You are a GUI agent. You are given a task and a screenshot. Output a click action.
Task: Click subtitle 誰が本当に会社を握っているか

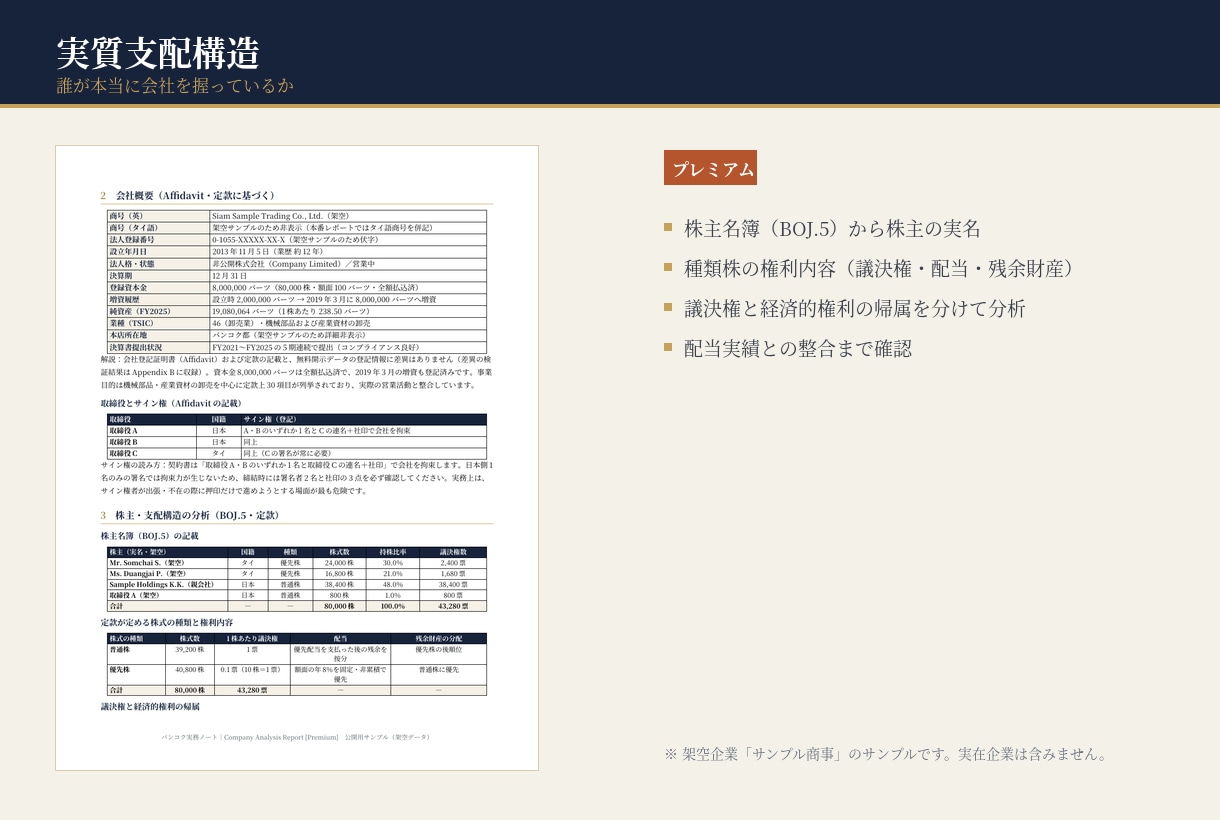pos(175,86)
